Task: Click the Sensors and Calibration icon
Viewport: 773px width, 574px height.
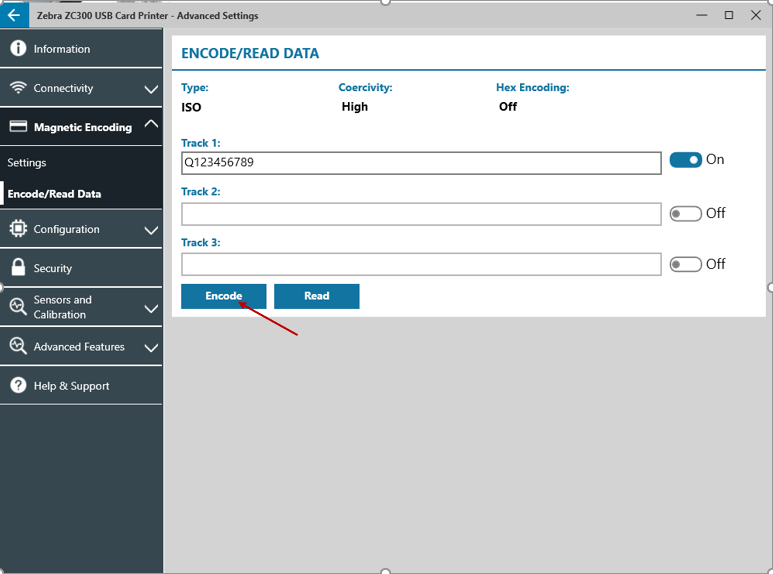Action: point(18,307)
